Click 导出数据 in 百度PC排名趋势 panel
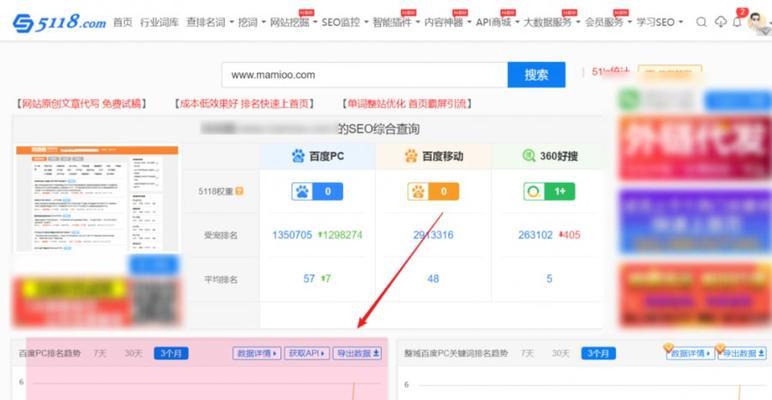 357,353
